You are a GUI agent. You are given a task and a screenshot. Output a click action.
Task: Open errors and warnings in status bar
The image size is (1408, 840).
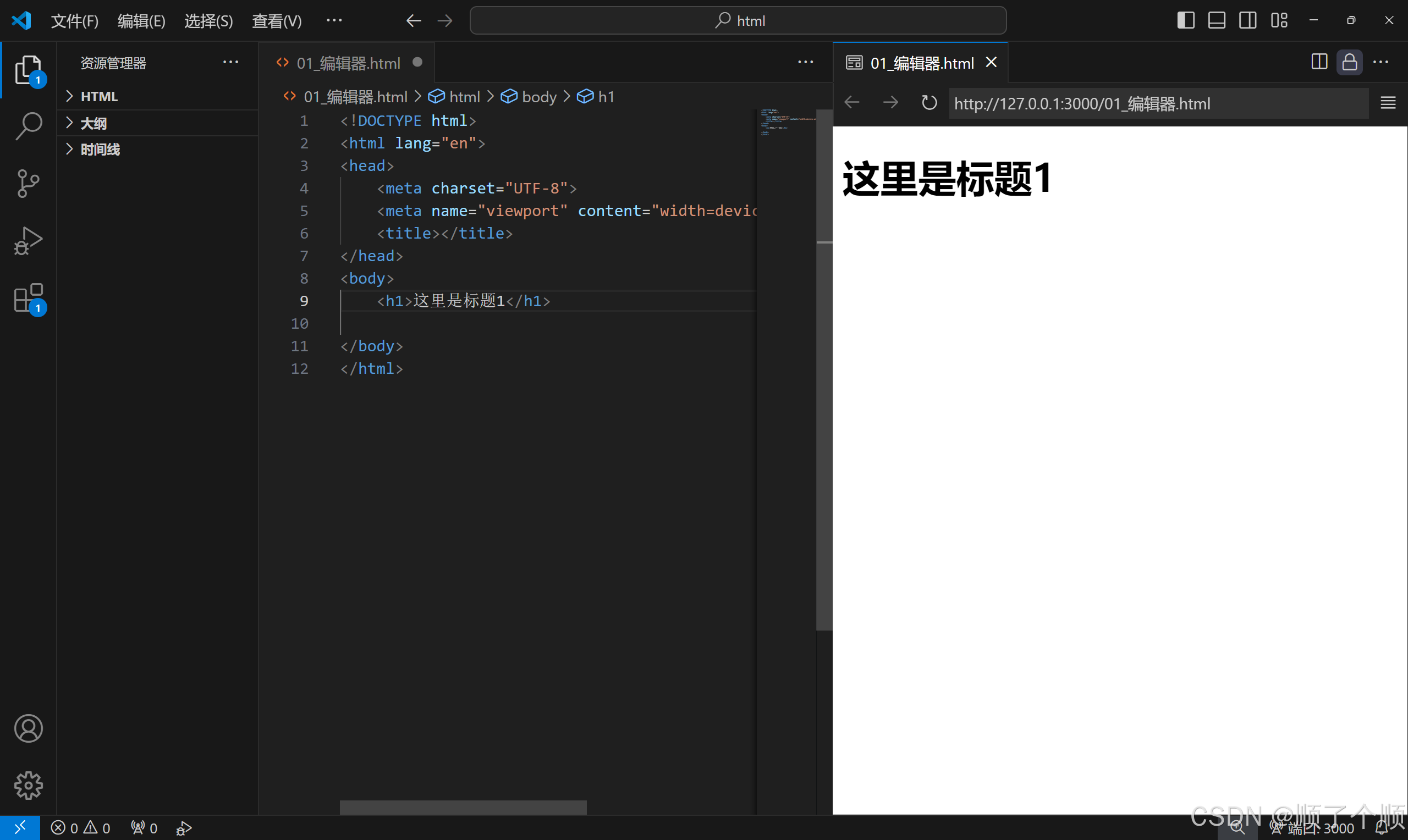tap(80, 828)
